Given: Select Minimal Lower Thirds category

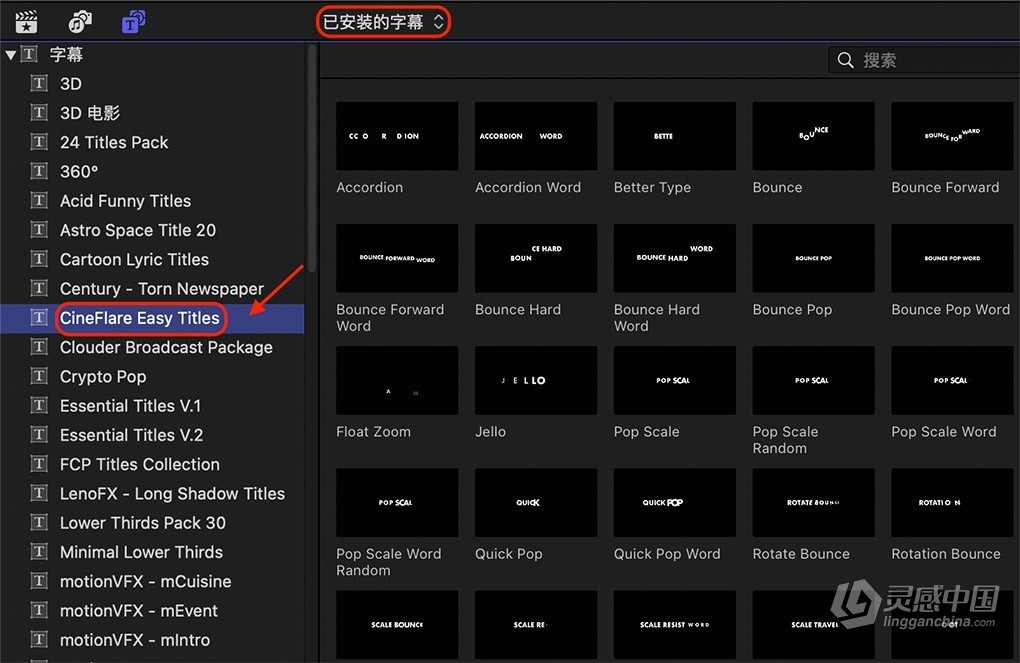Looking at the screenshot, I should click(152, 552).
